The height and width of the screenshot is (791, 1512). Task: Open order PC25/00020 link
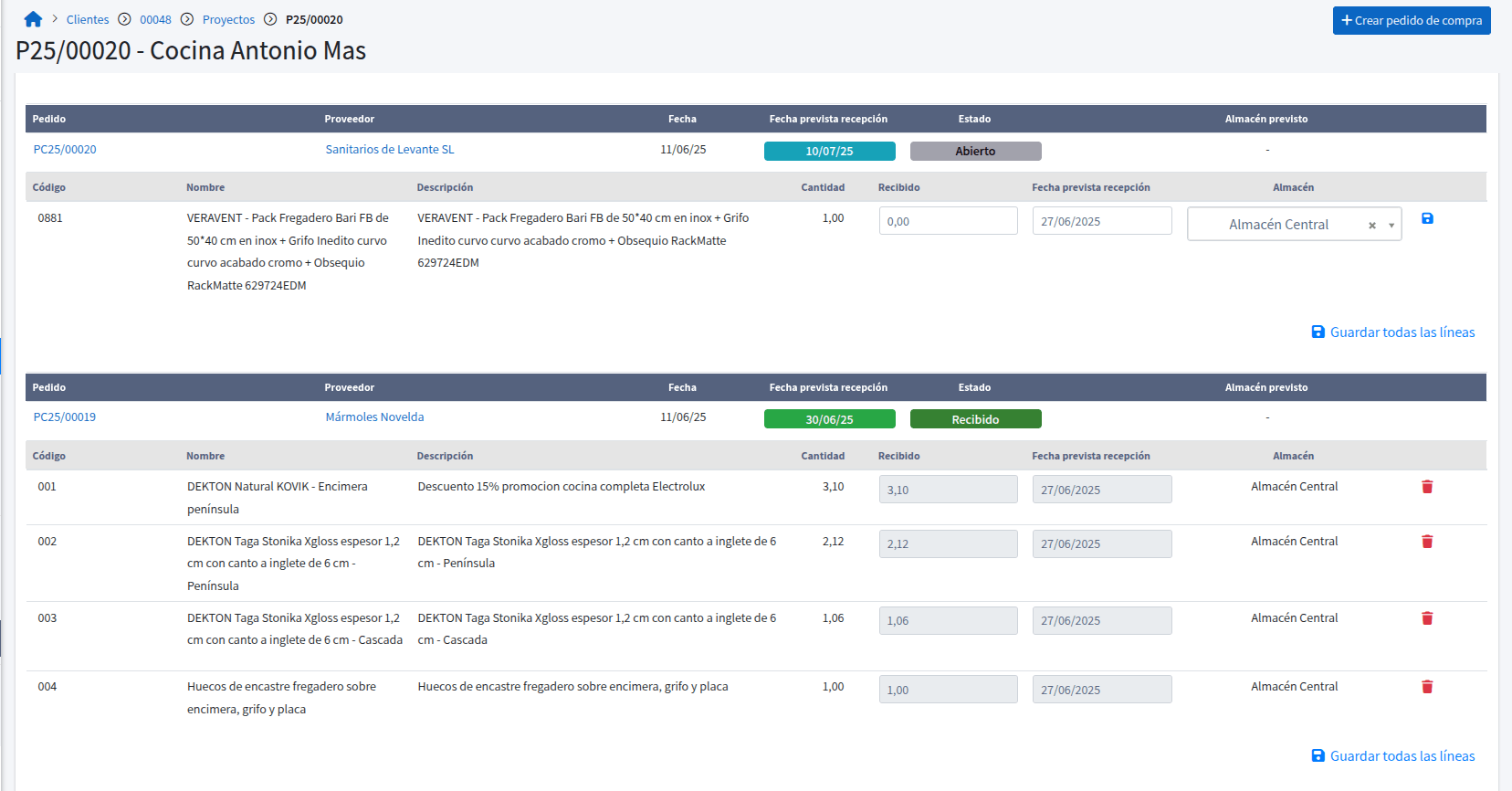point(65,150)
